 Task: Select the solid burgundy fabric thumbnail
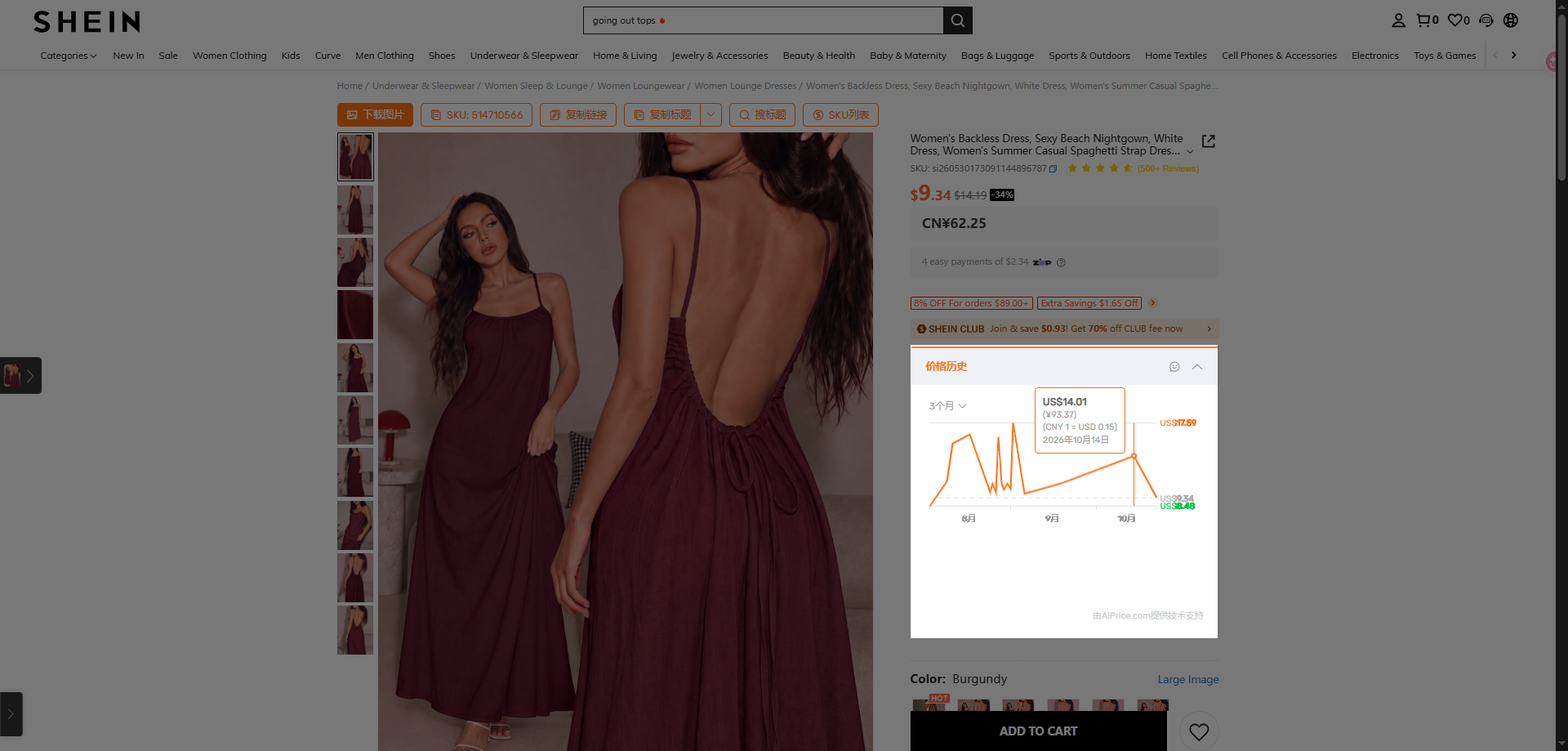pyautogui.click(x=355, y=315)
